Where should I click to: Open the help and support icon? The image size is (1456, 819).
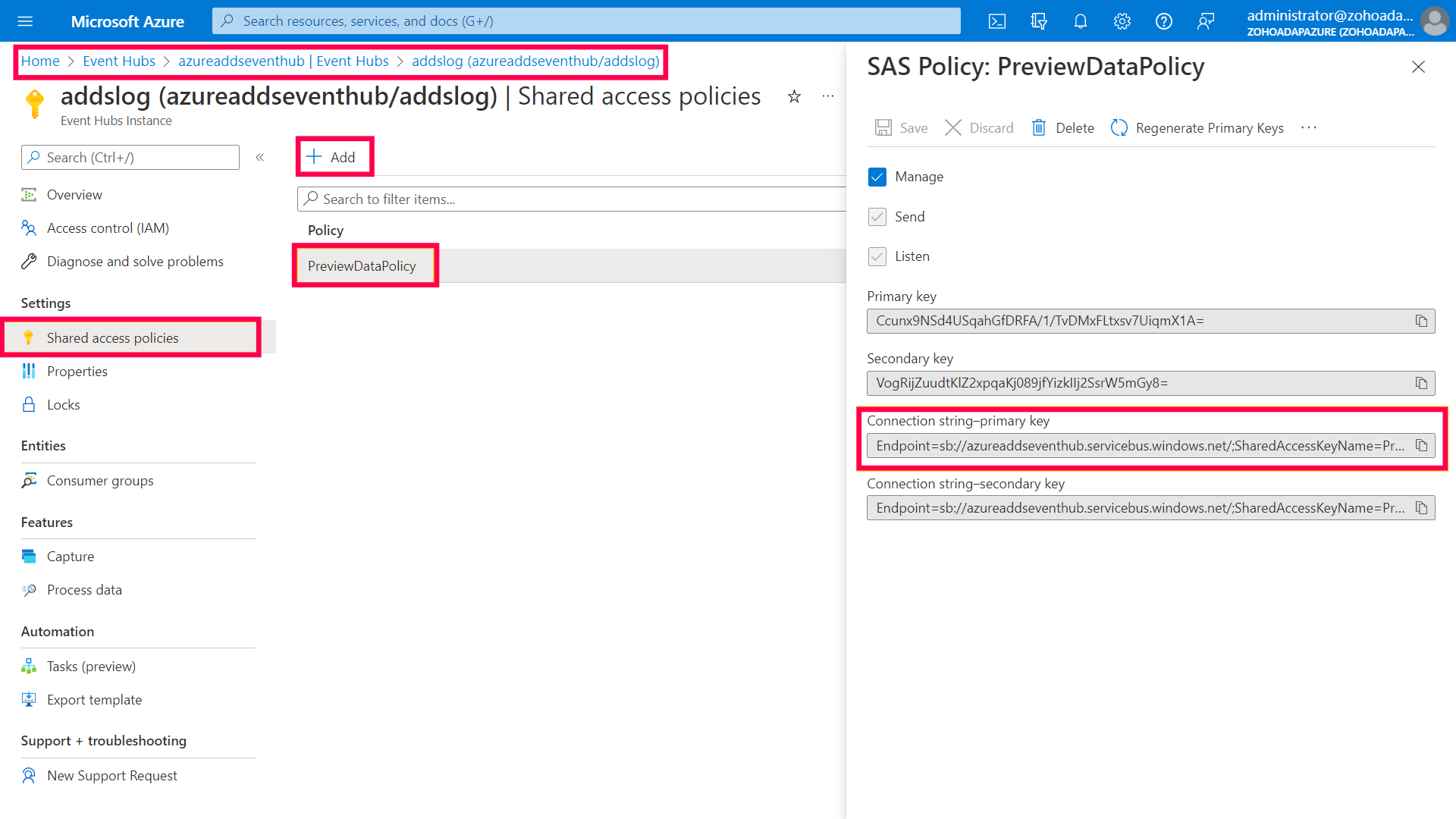point(1163,20)
